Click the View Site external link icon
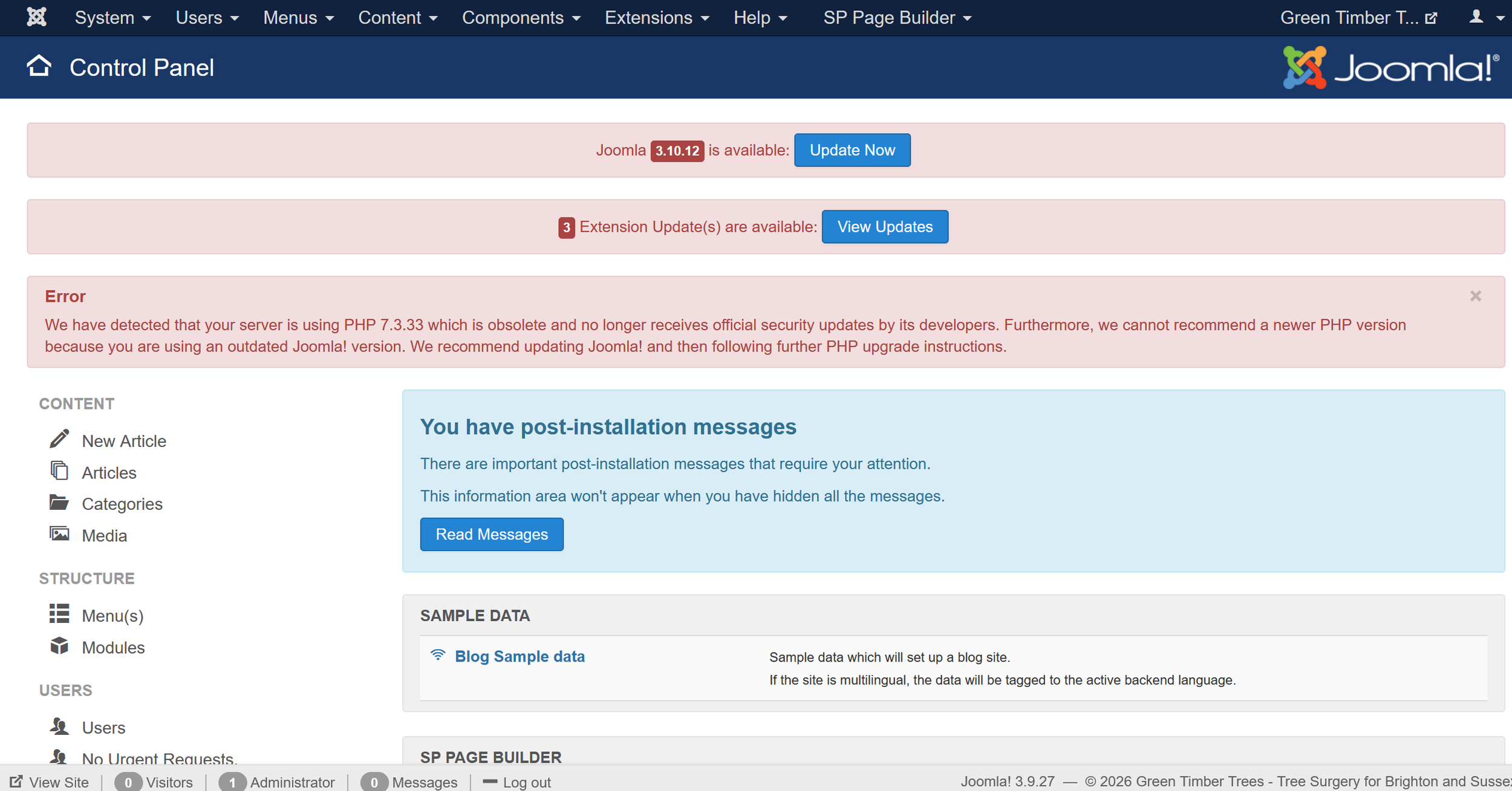Image resolution: width=1512 pixels, height=791 pixels. pyautogui.click(x=16, y=782)
